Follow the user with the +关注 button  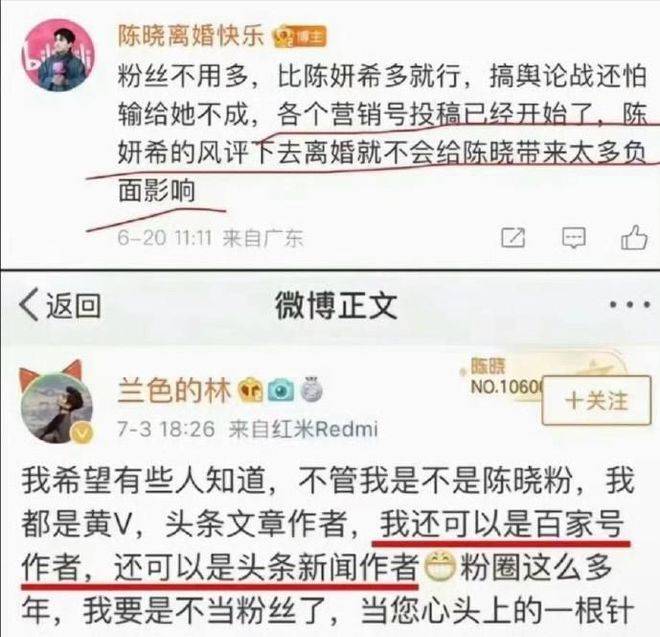(x=596, y=400)
